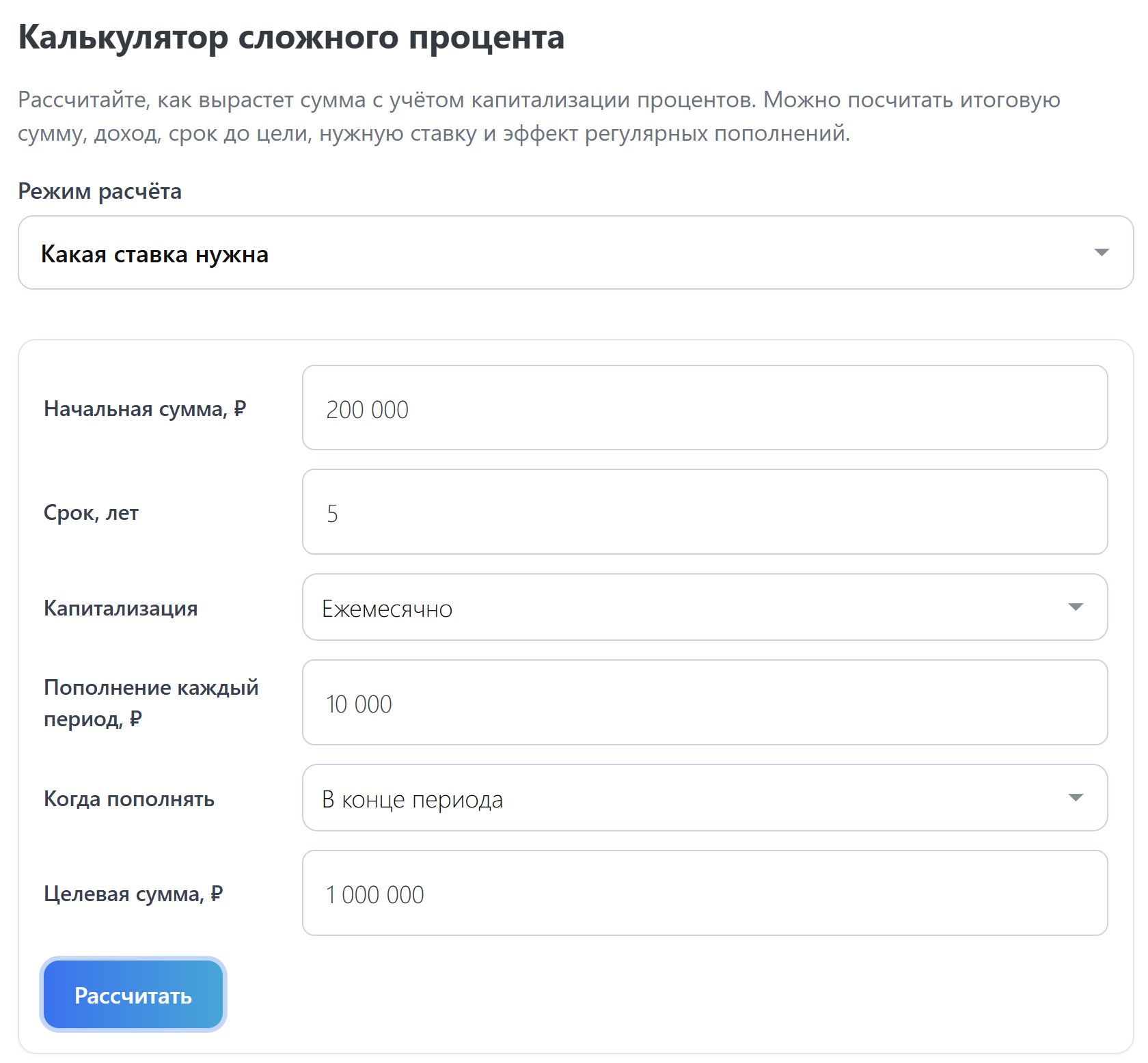The width and height of the screenshot is (1148, 1063).
Task: Click the 'Начальная сумма, ₽' label
Action: (145, 409)
